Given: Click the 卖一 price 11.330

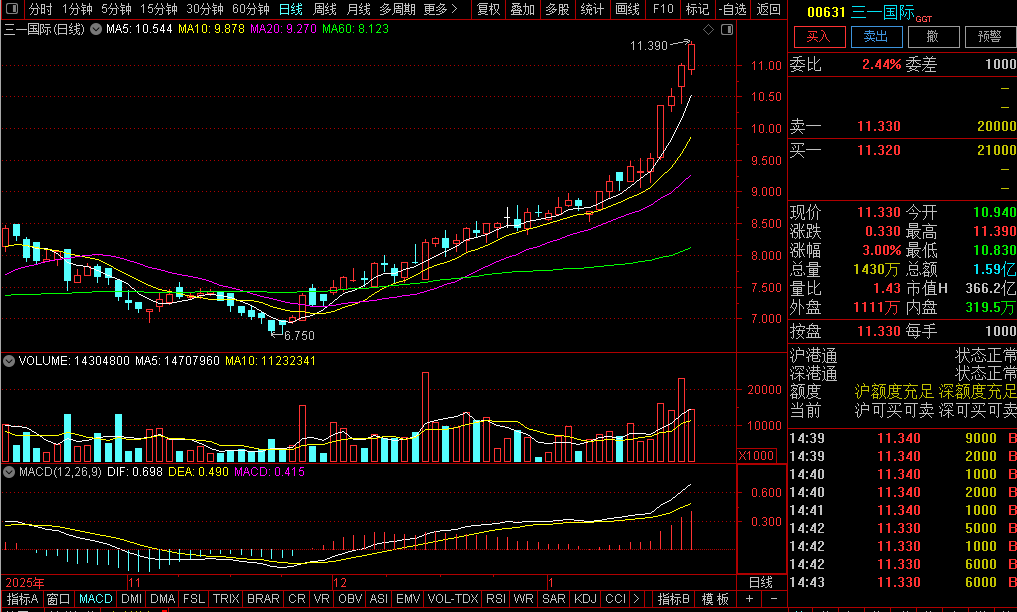Looking at the screenshot, I should pos(879,126).
